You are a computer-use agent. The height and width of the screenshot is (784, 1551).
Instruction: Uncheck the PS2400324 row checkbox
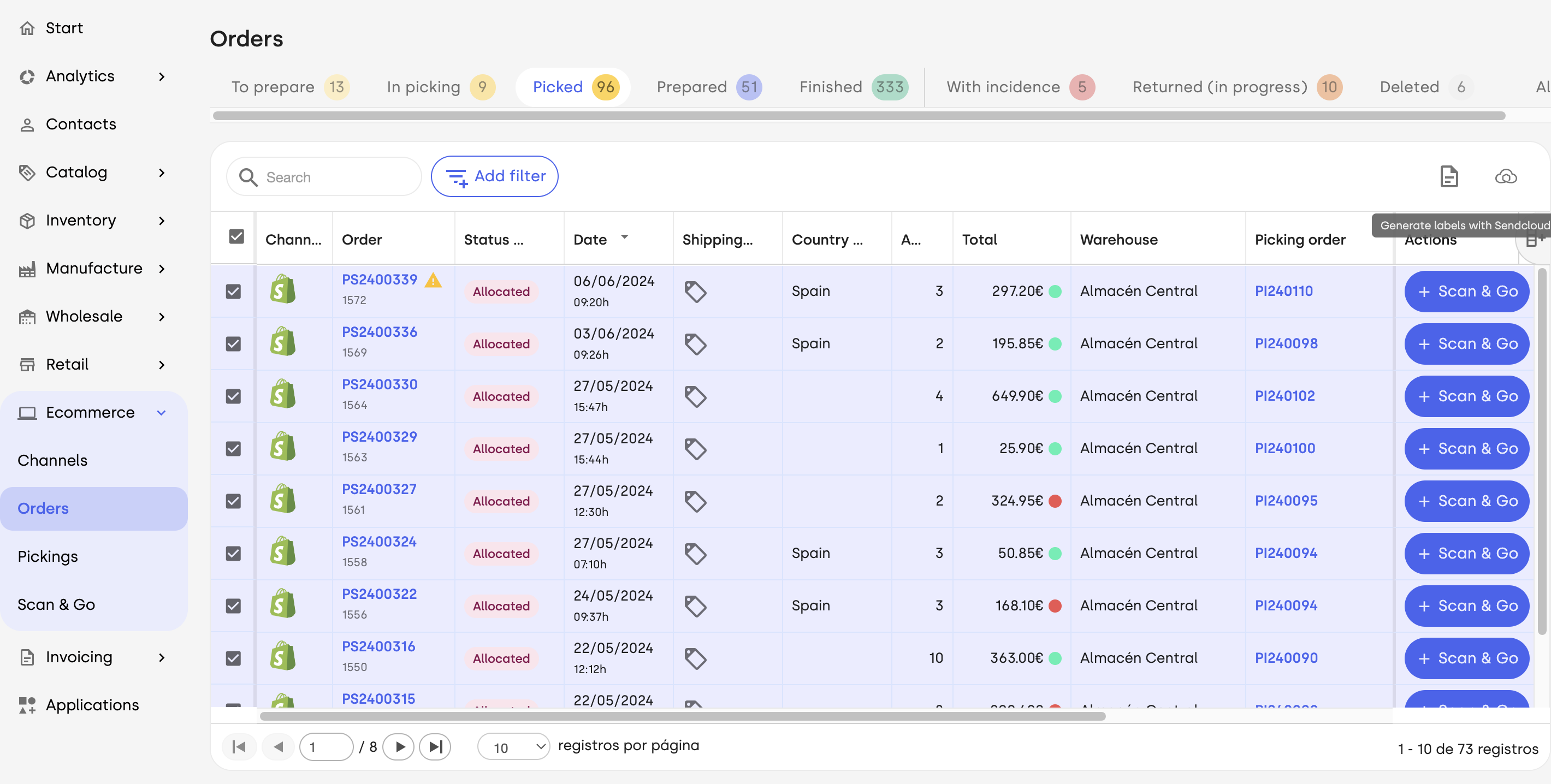pos(233,553)
